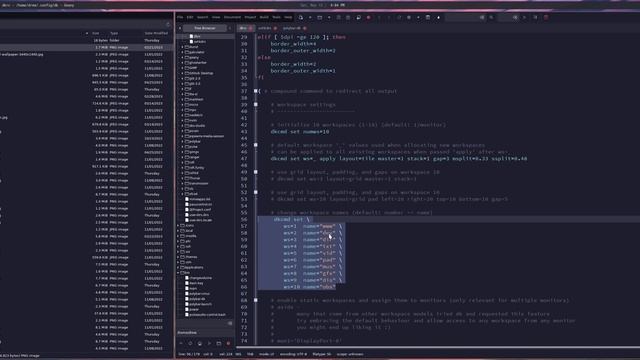
Task: Close the sxhkdrc editor tab
Action: pyautogui.click(x=275, y=28)
